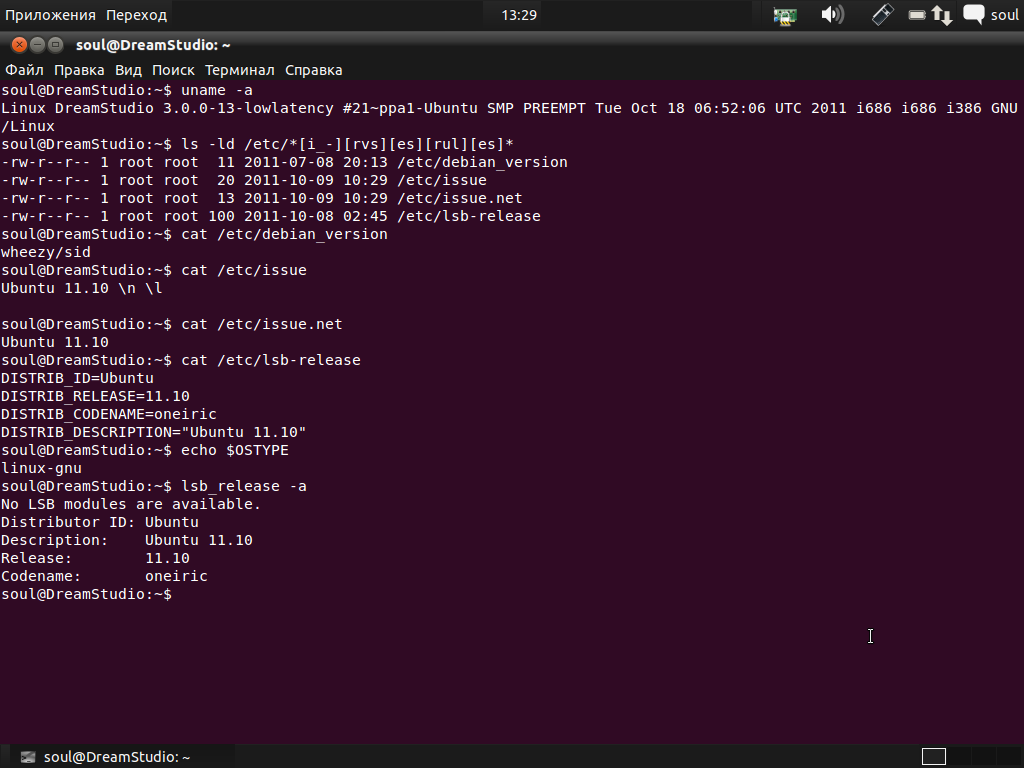Screen dimensions: 1024x768
Task: Open the Правка menu
Action: (x=79, y=70)
